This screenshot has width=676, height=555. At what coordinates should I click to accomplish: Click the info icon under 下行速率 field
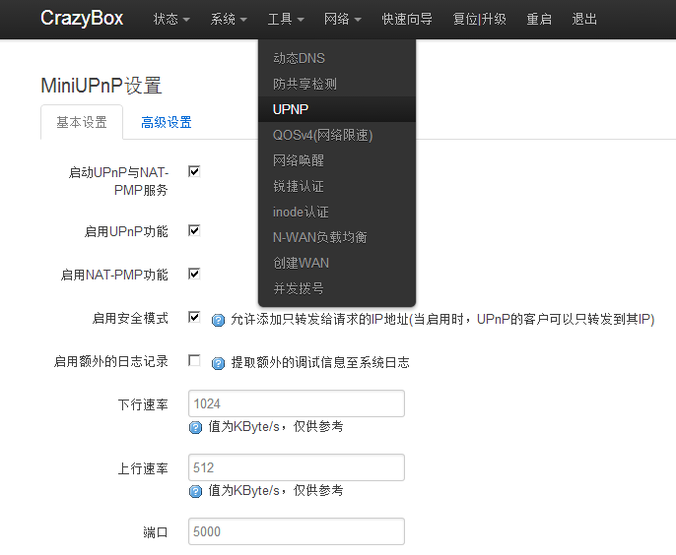click(x=196, y=427)
